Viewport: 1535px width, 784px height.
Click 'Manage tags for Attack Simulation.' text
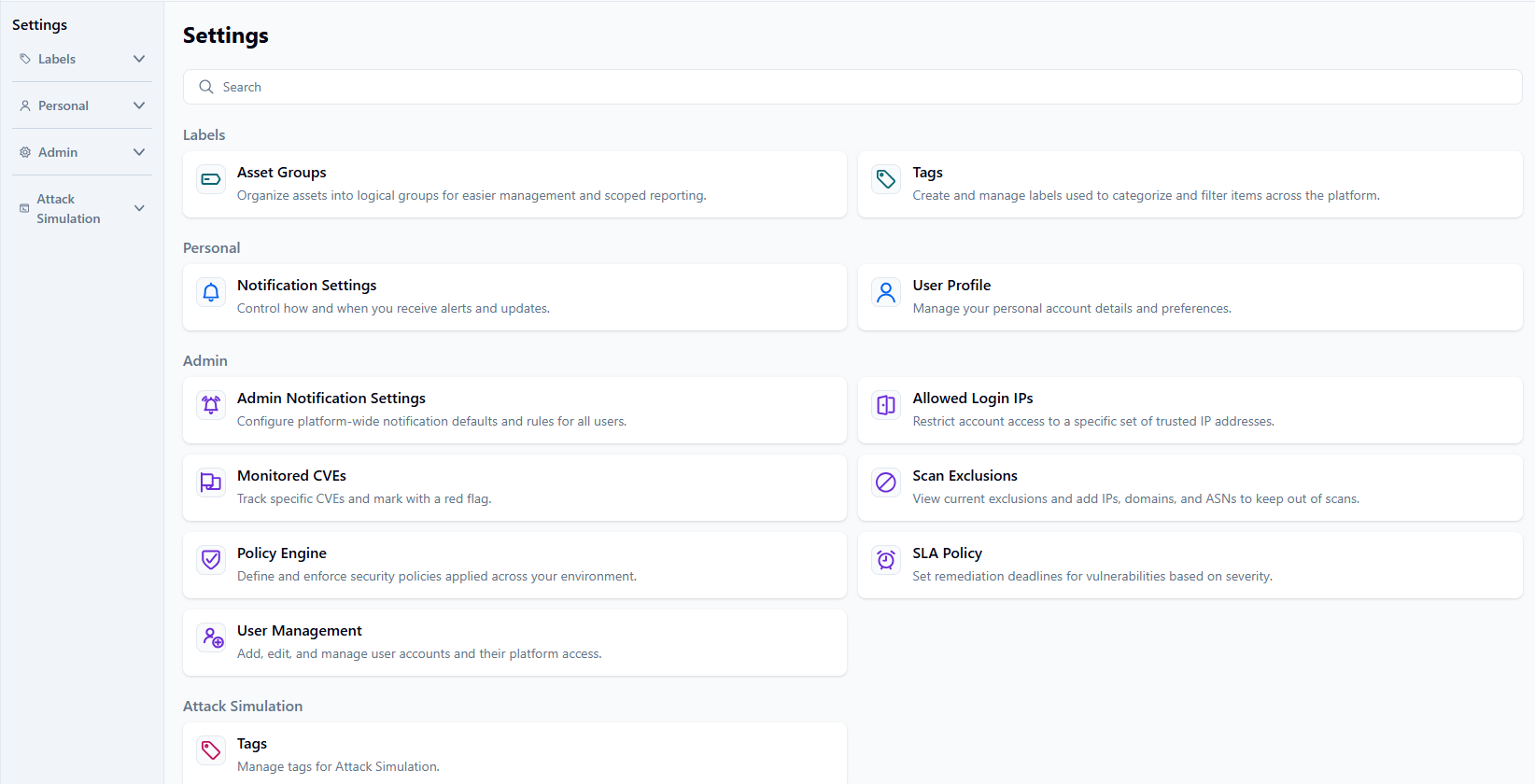[x=338, y=767]
